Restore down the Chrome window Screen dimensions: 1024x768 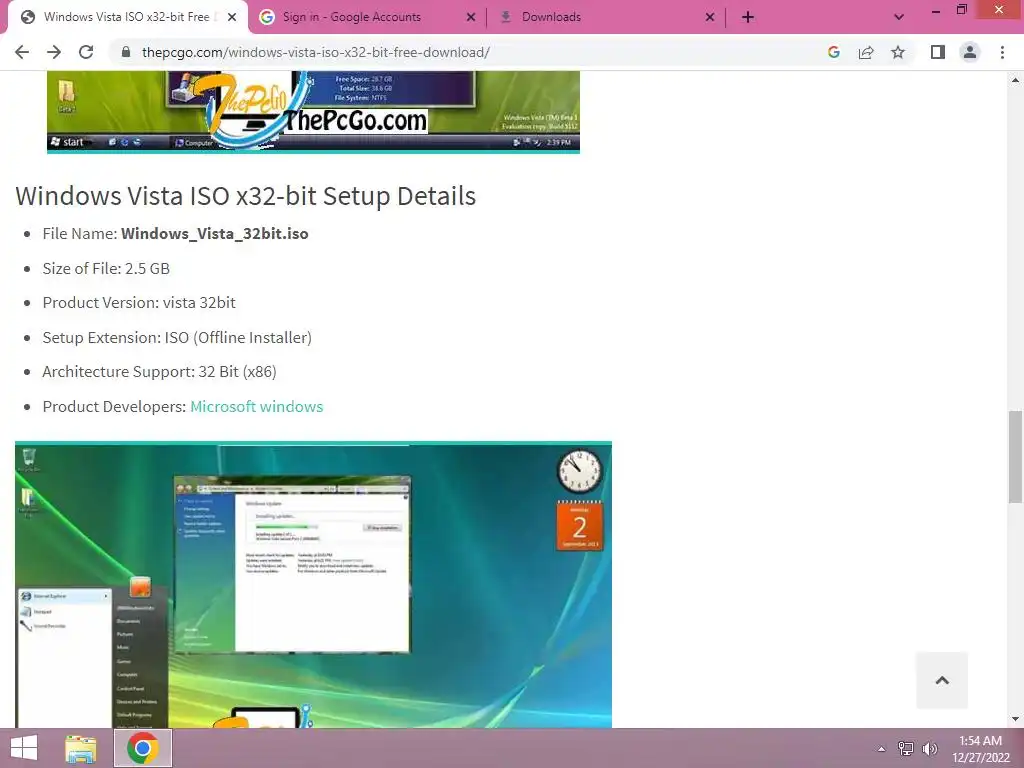pos(961,10)
